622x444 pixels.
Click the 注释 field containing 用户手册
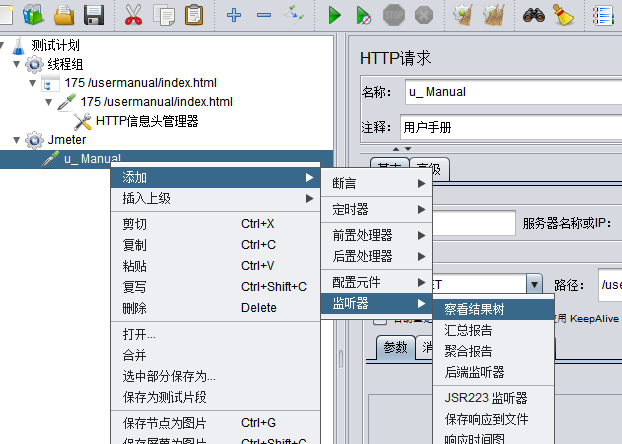[511, 127]
